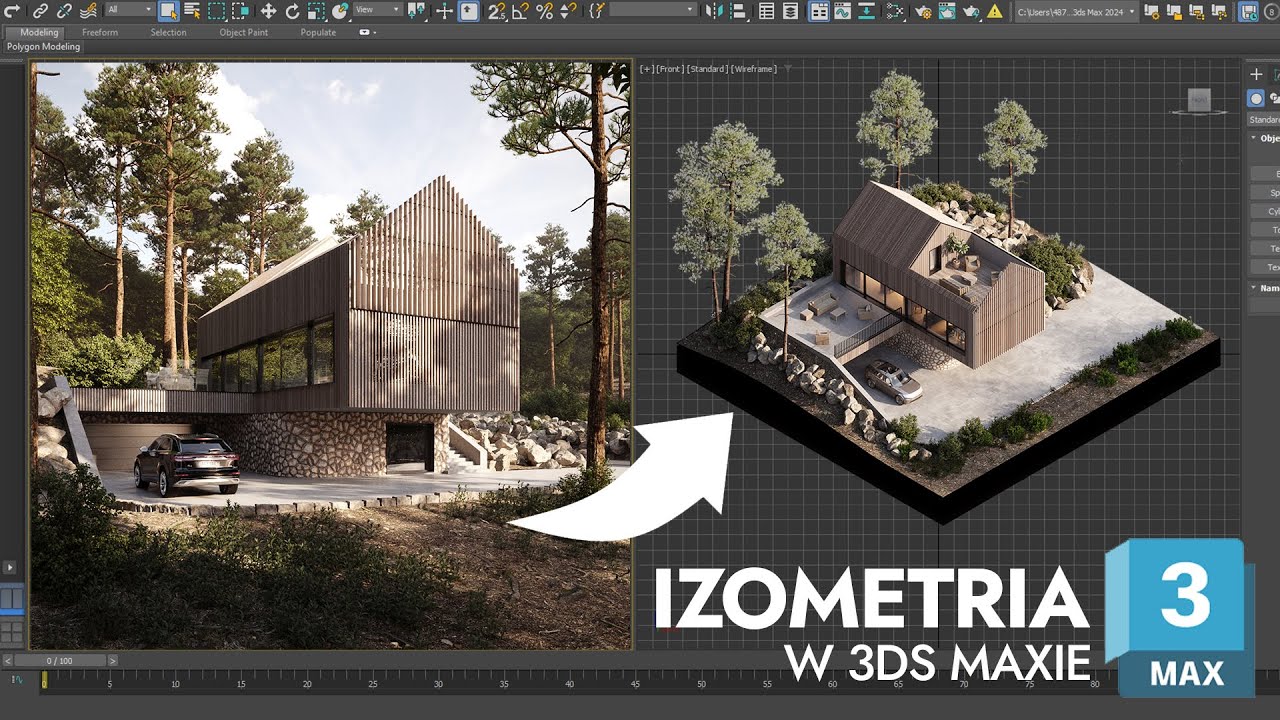Open the Select by Name list

click(192, 11)
